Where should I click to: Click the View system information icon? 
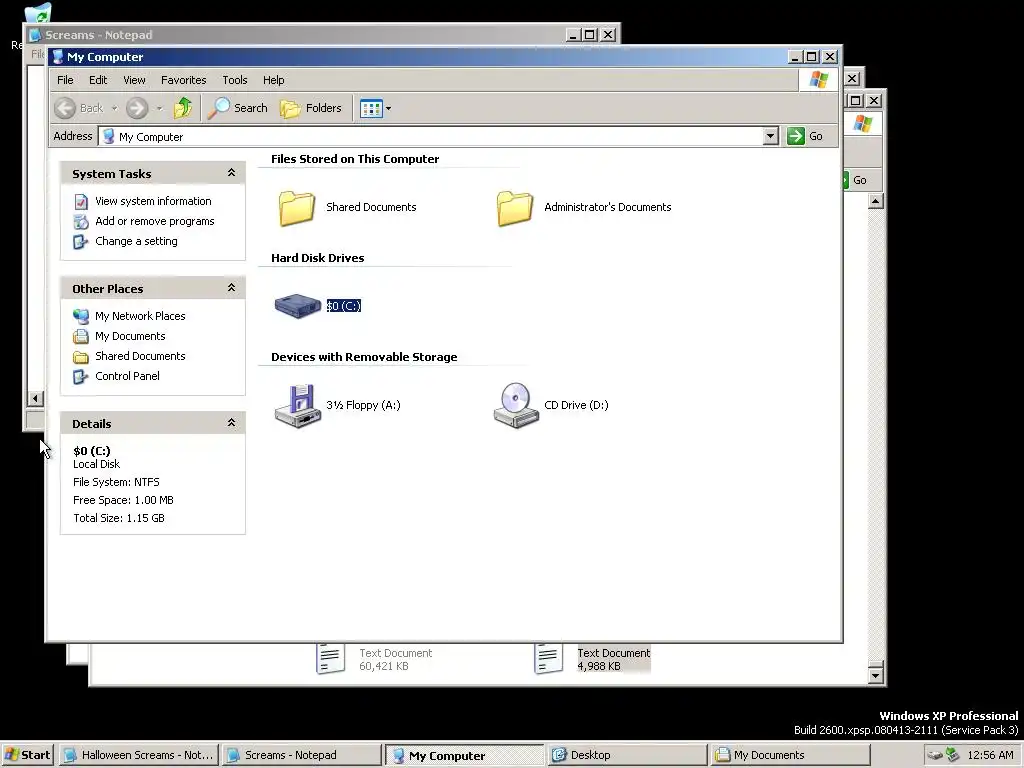coord(81,201)
